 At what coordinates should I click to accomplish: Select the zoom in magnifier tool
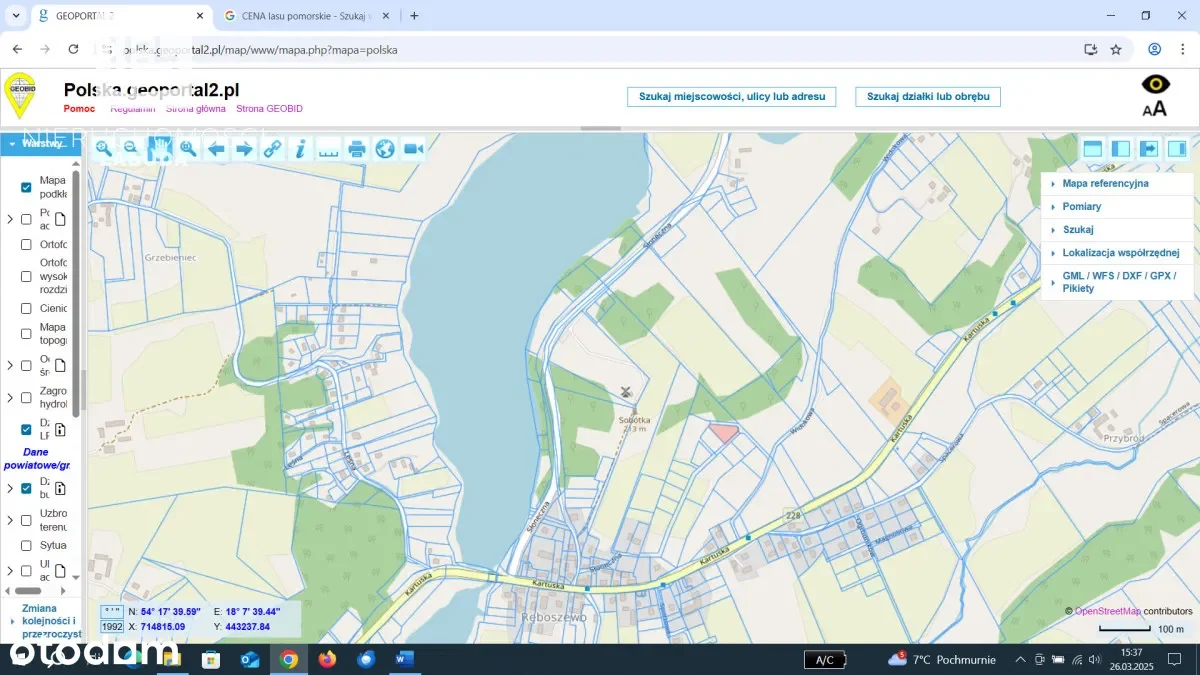(x=103, y=149)
